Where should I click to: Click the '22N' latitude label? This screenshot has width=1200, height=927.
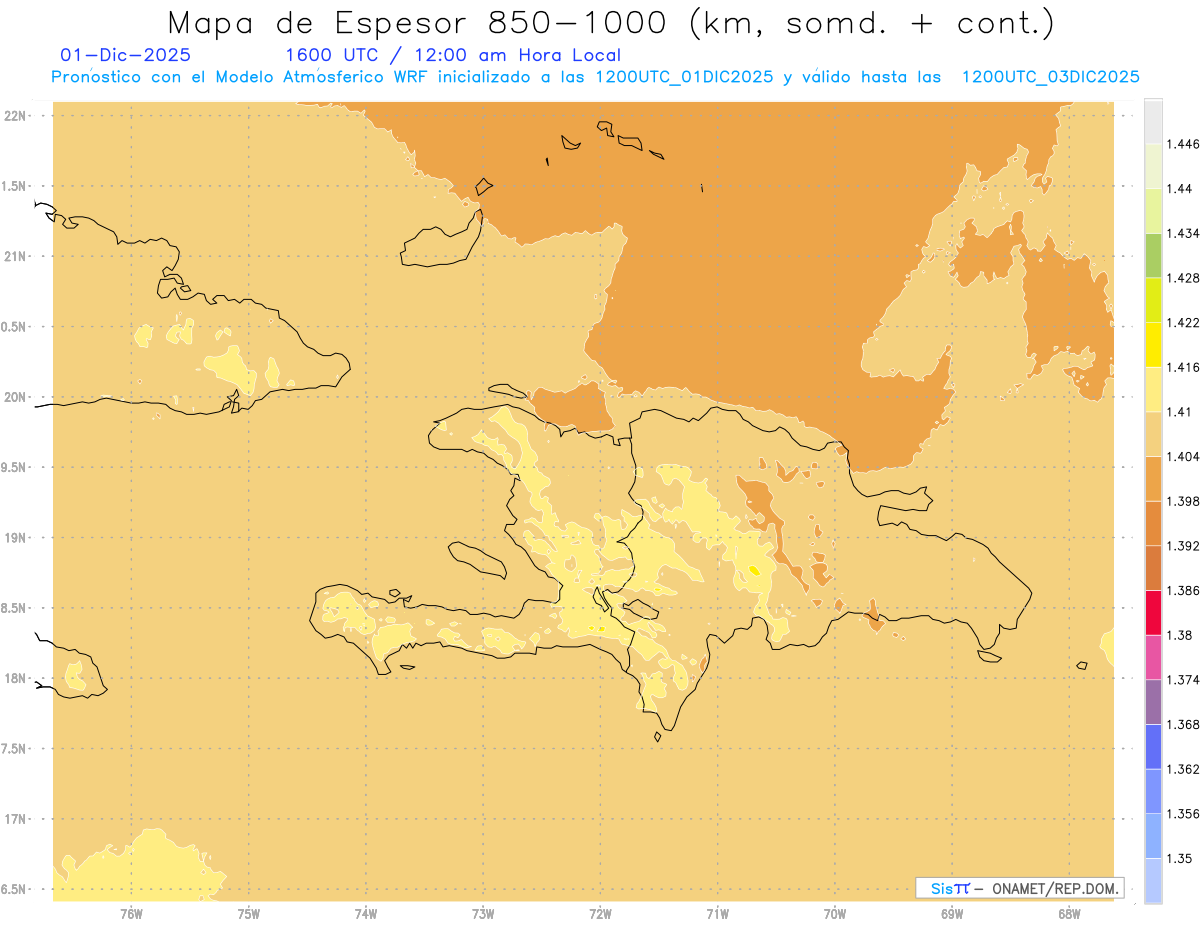click(14, 116)
